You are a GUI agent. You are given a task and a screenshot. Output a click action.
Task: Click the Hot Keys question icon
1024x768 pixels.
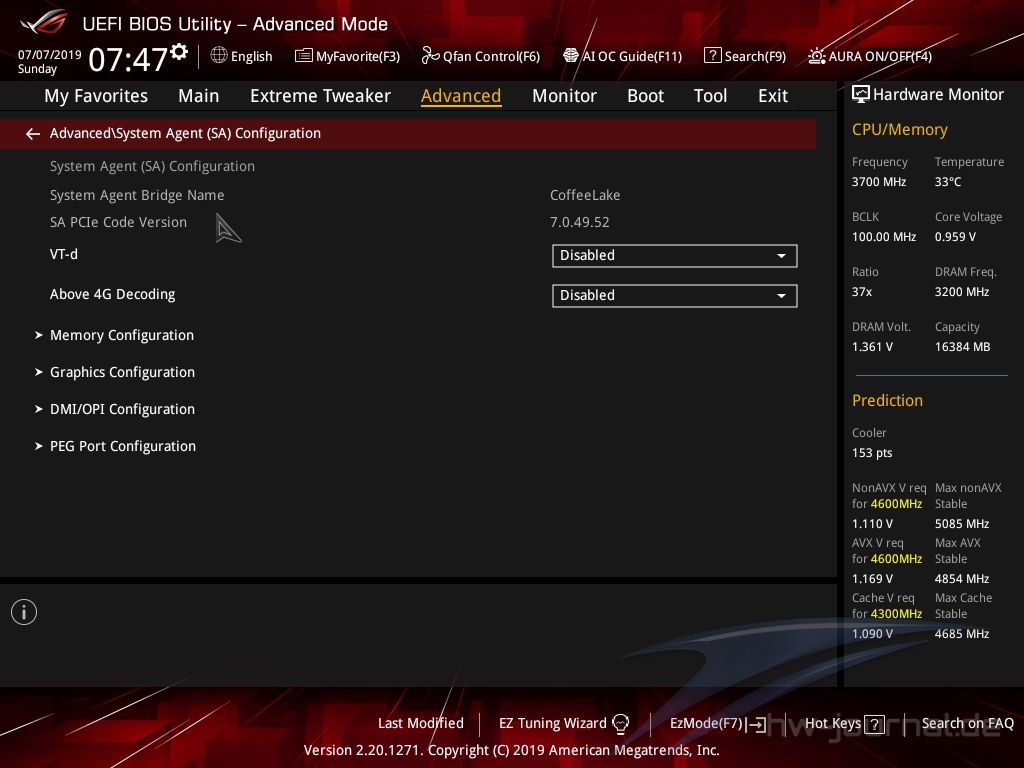(x=874, y=724)
